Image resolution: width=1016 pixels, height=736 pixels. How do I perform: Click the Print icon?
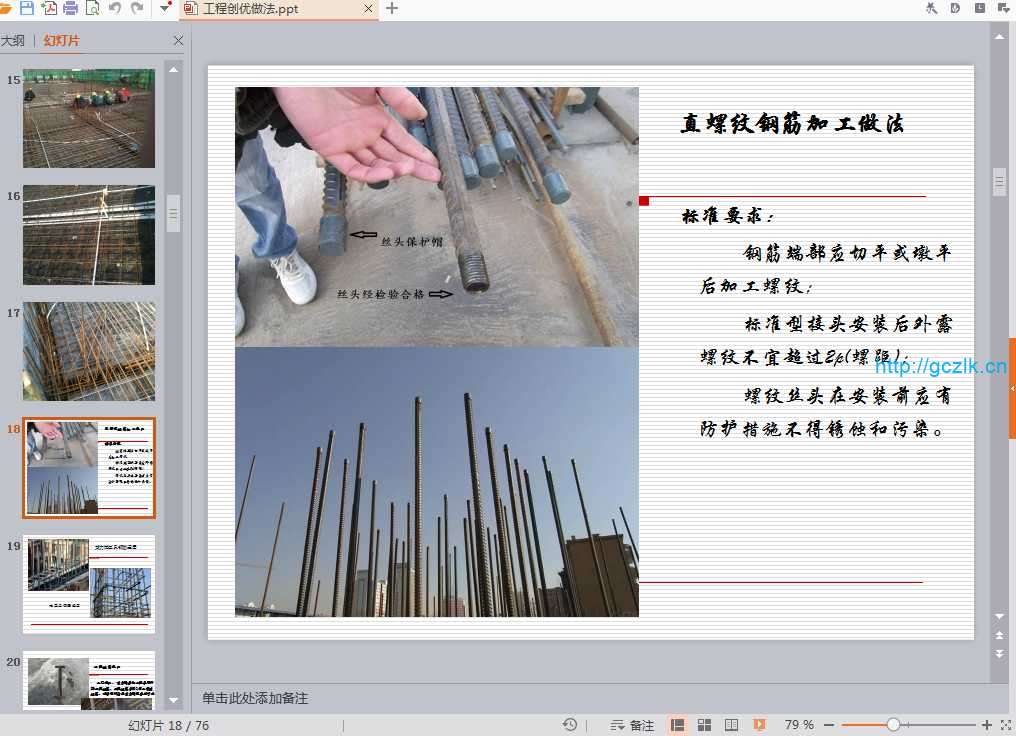tap(70, 9)
